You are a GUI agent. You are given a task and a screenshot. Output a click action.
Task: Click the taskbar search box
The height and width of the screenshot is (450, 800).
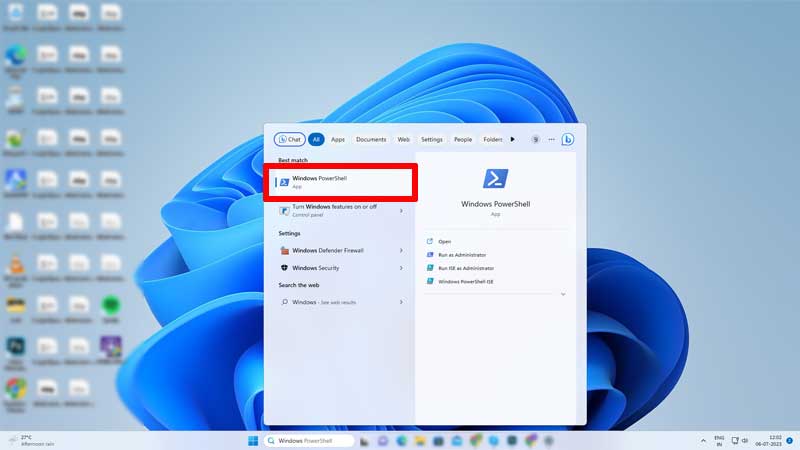point(309,440)
